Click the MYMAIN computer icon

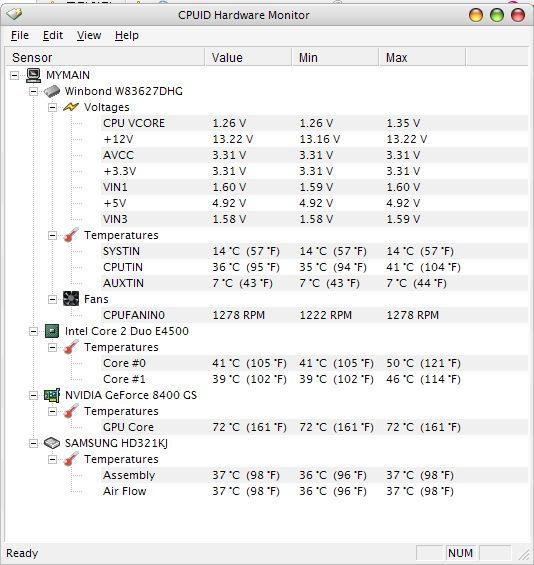click(34, 75)
